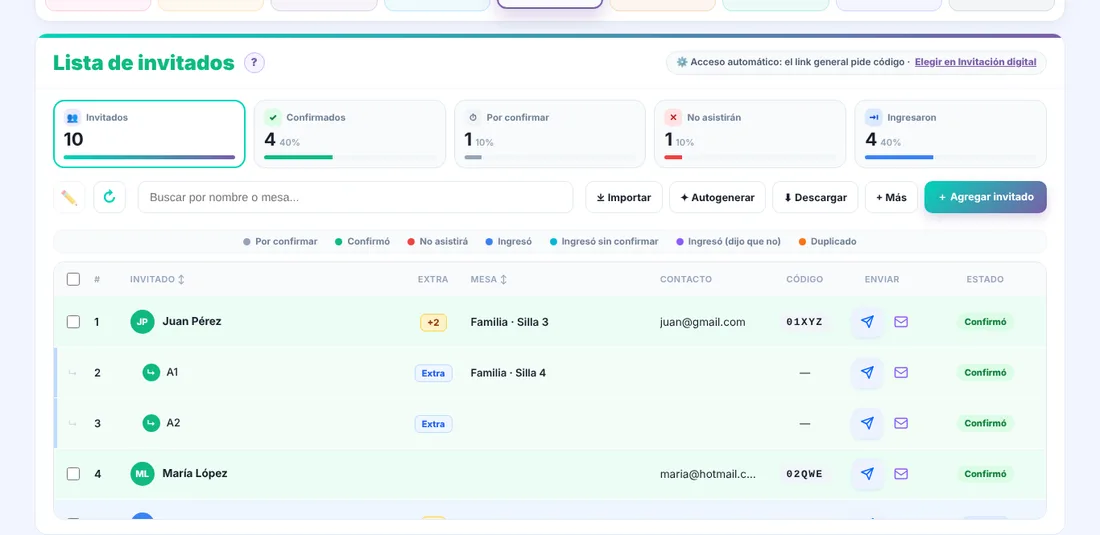Filter by the Por confirmar card
This screenshot has height=535, width=1100.
[x=550, y=134]
